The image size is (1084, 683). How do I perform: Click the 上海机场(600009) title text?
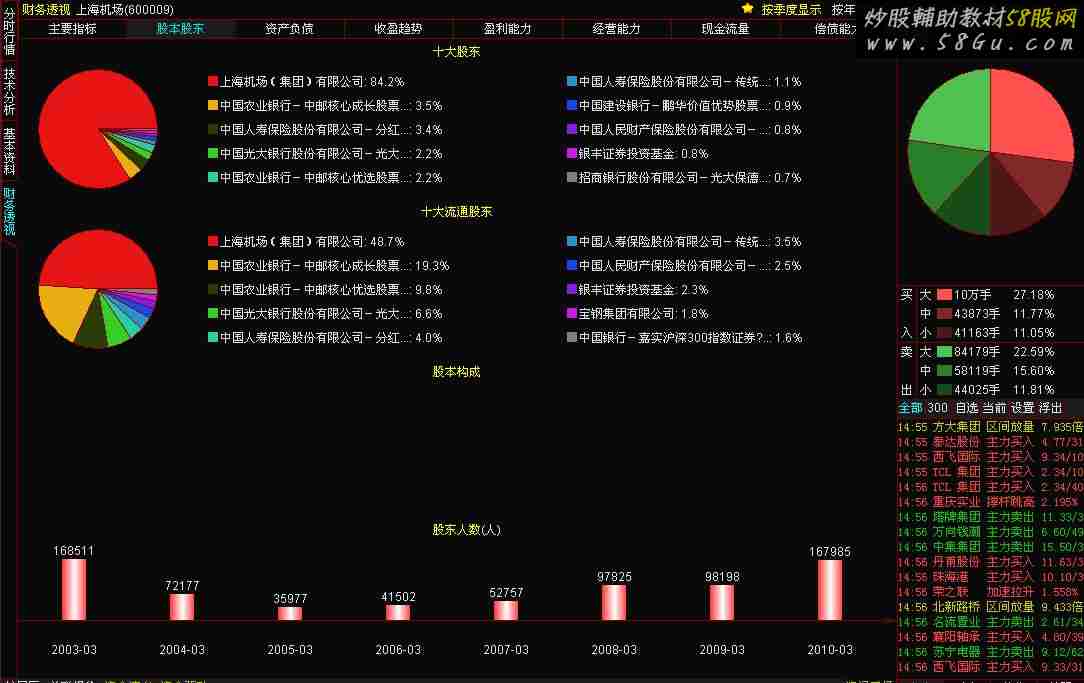tap(124, 10)
